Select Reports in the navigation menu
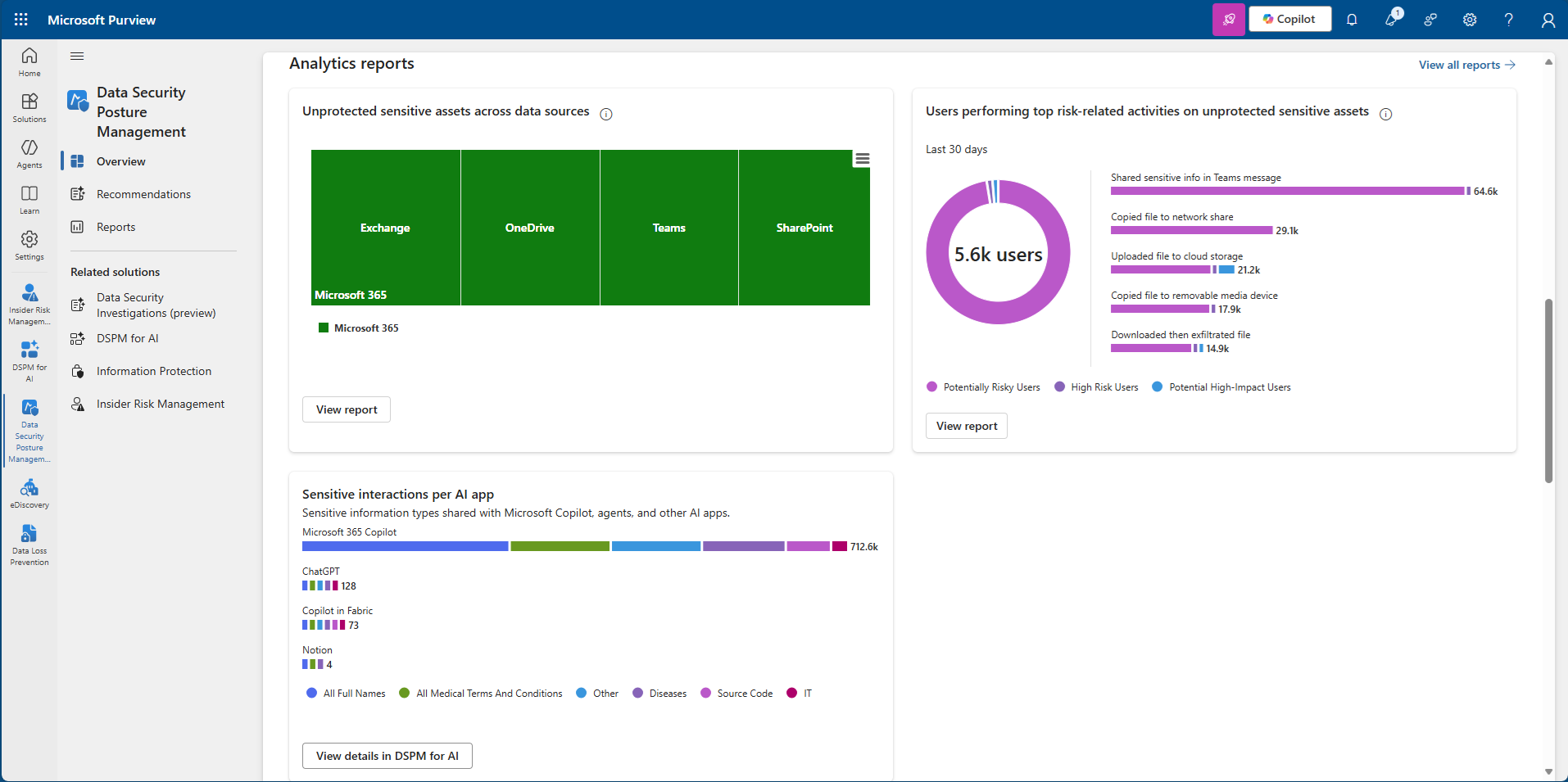Screen dimensions: 1568x782 click(116, 227)
